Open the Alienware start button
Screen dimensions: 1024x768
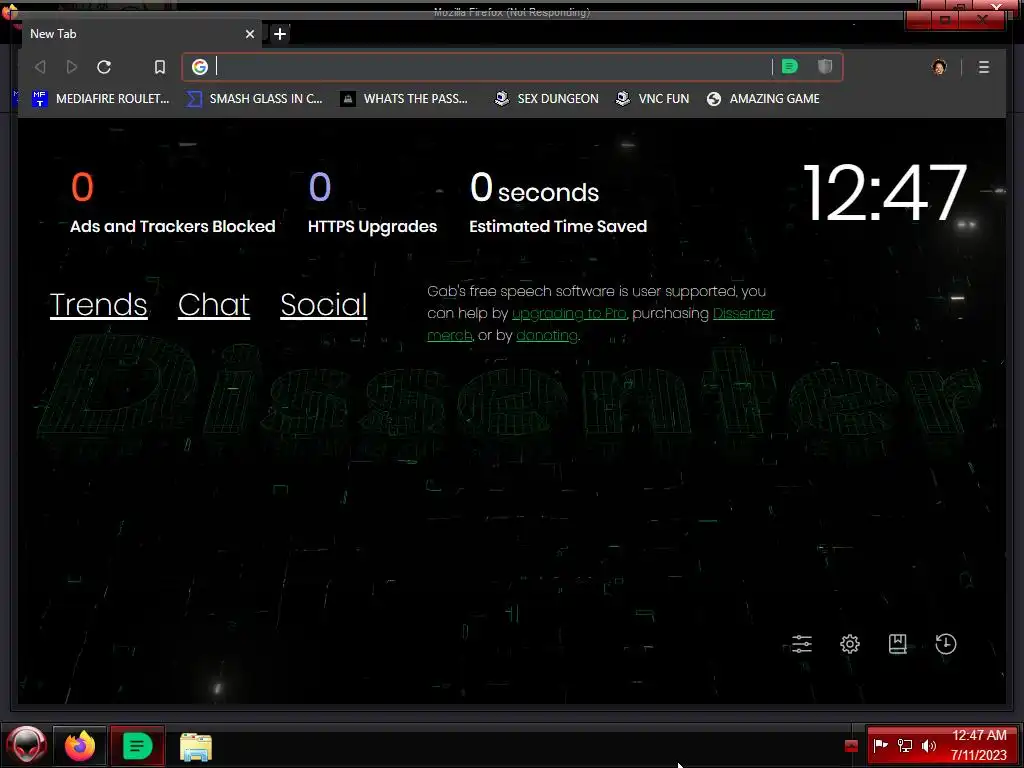(x=26, y=746)
